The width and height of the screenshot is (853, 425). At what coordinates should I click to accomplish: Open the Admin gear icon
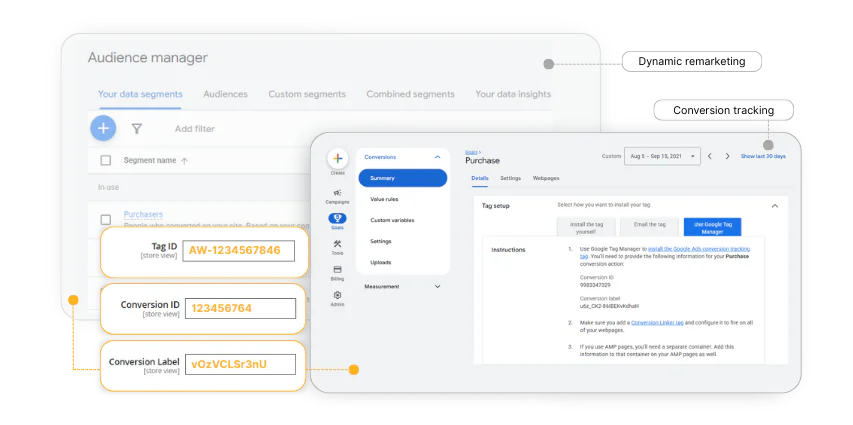[x=337, y=295]
